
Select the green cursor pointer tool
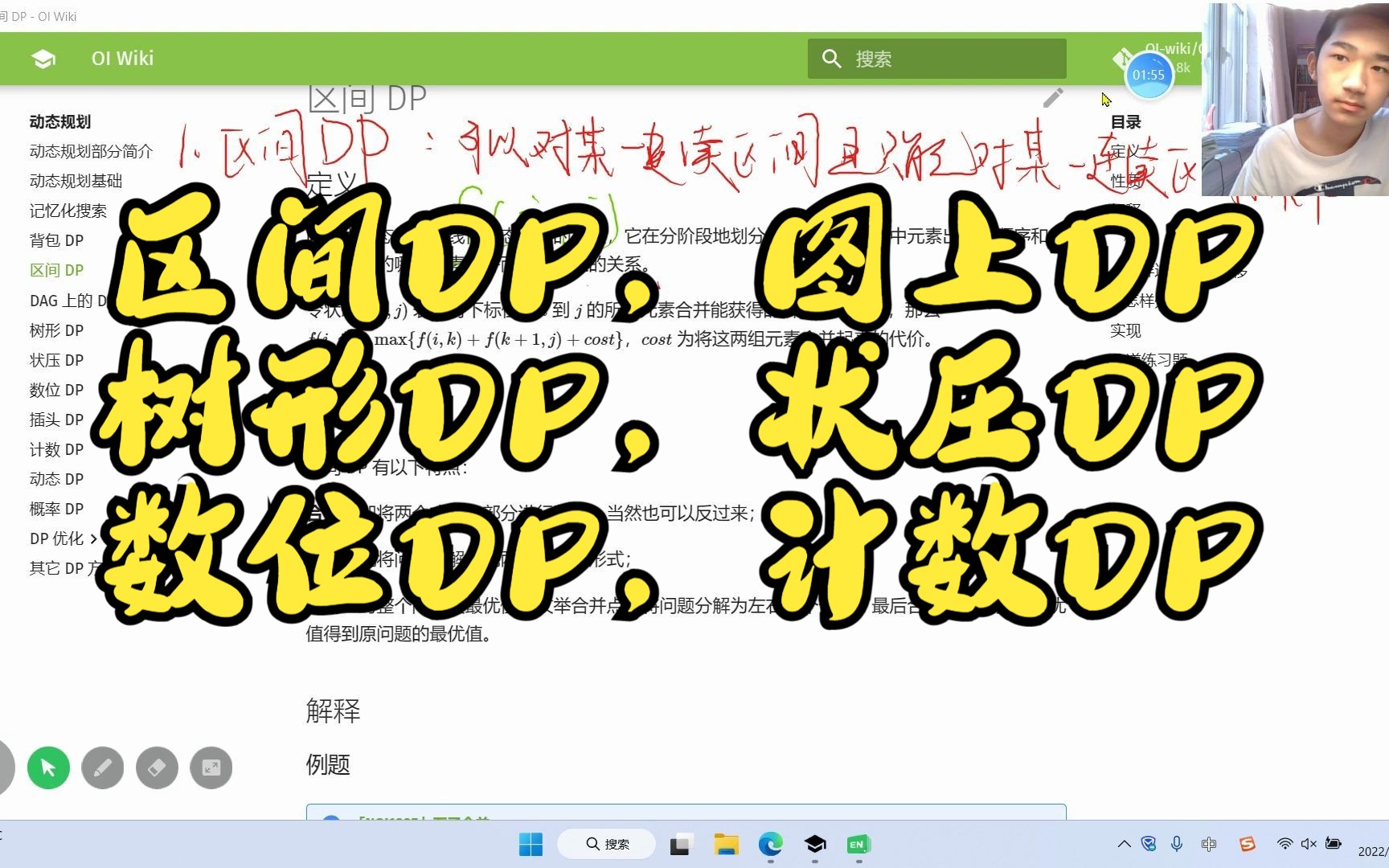coord(48,768)
